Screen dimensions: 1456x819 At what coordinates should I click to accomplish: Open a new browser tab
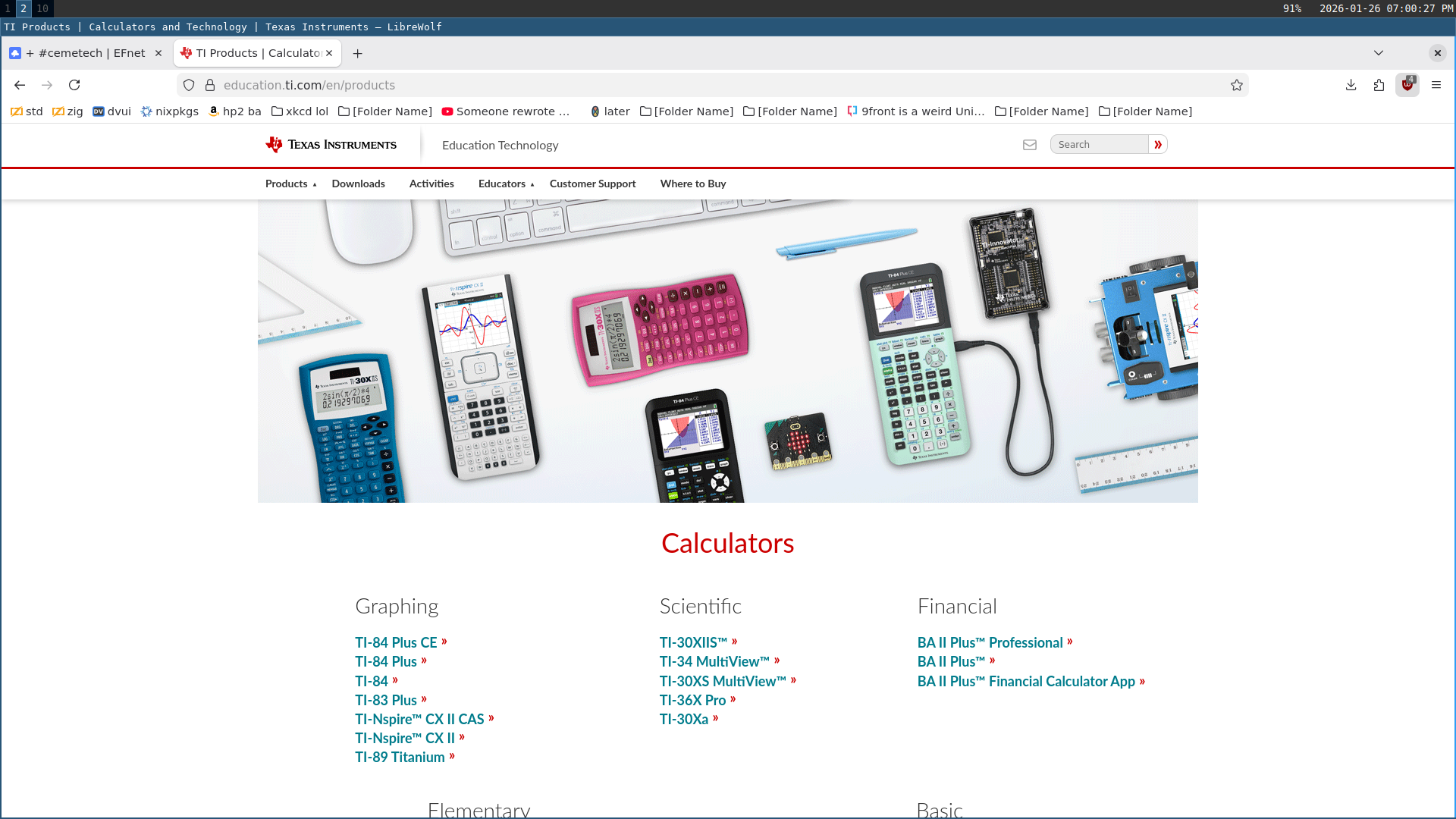[x=358, y=53]
